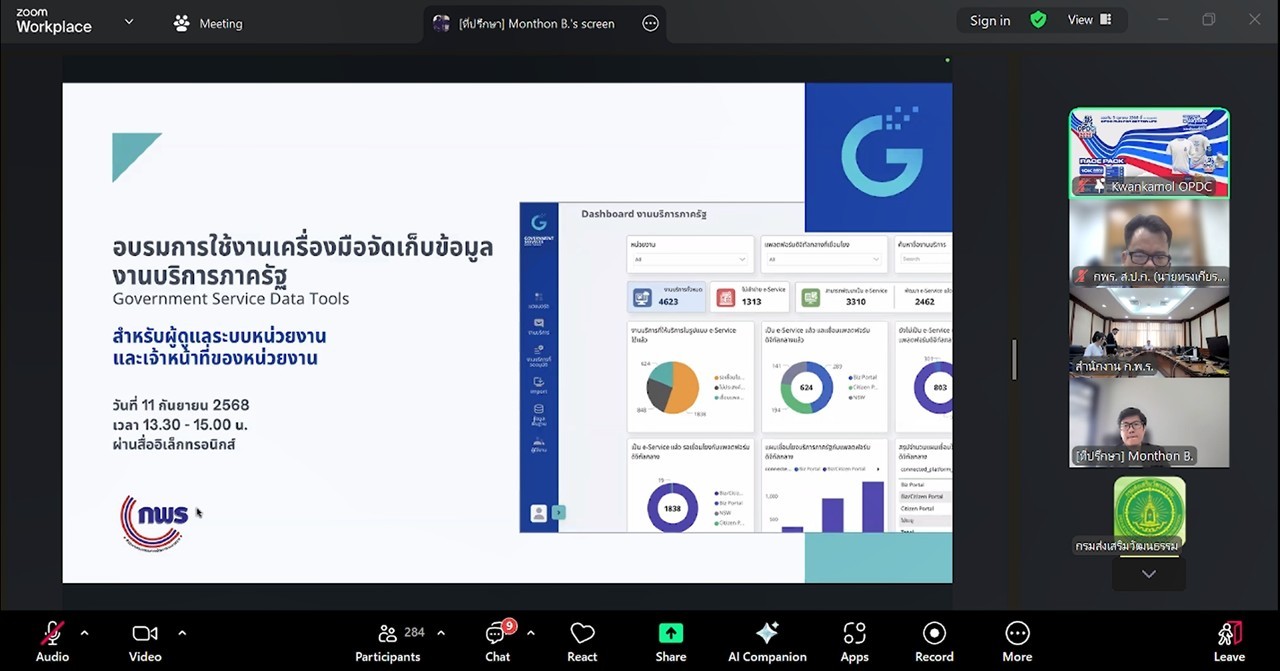Switch to the Meeting tab
This screenshot has height=671, width=1280.
[208, 23]
